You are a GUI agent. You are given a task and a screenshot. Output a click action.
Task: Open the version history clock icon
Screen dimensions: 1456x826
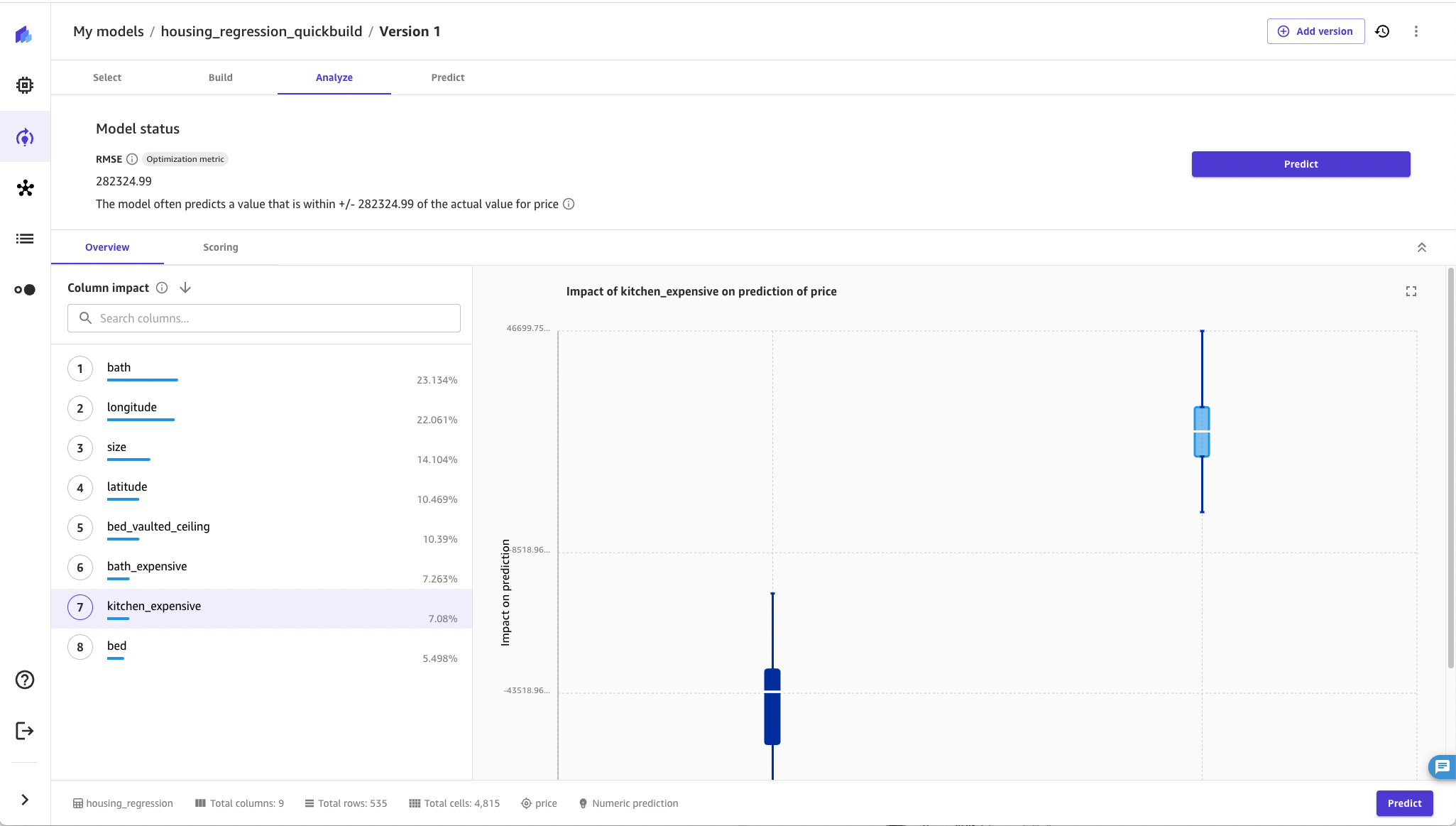pos(1382,31)
